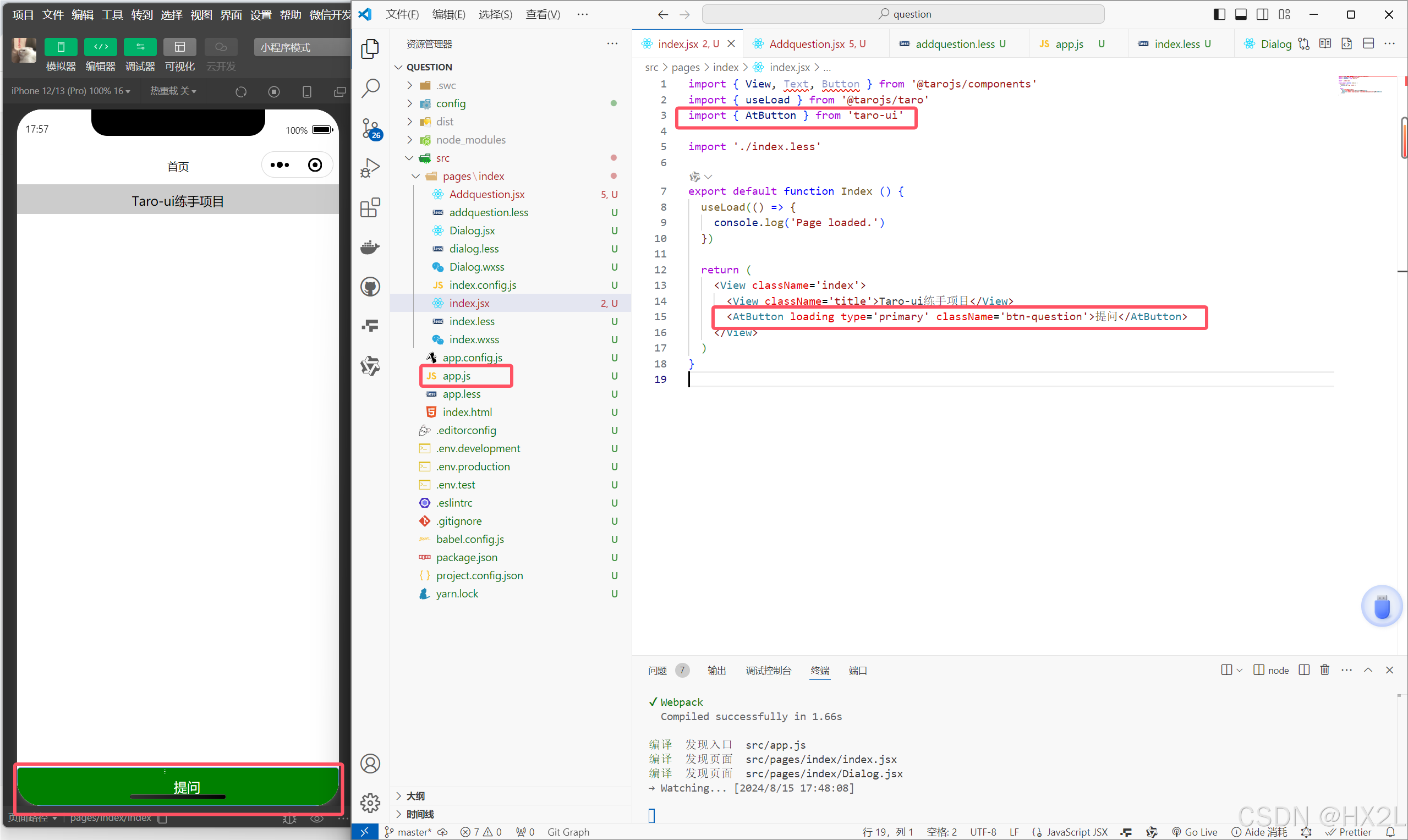Switch to the Addquestion.jsx editor tab
1408x840 pixels.
click(806, 44)
